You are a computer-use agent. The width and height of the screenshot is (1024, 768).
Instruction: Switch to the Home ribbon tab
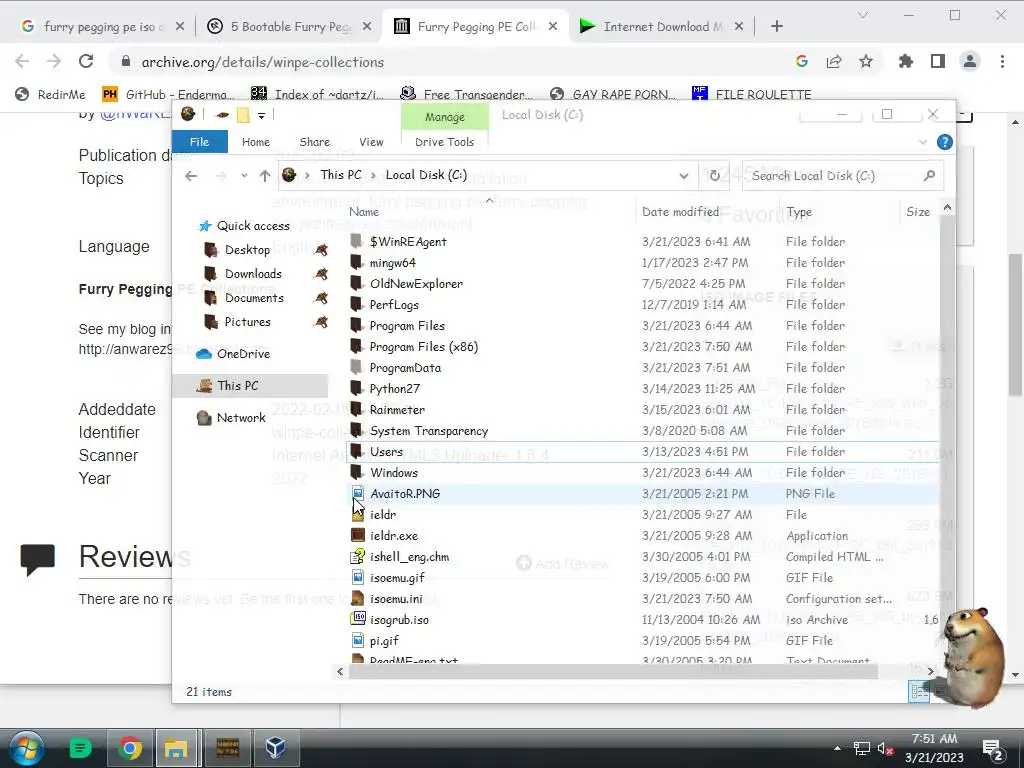point(255,142)
